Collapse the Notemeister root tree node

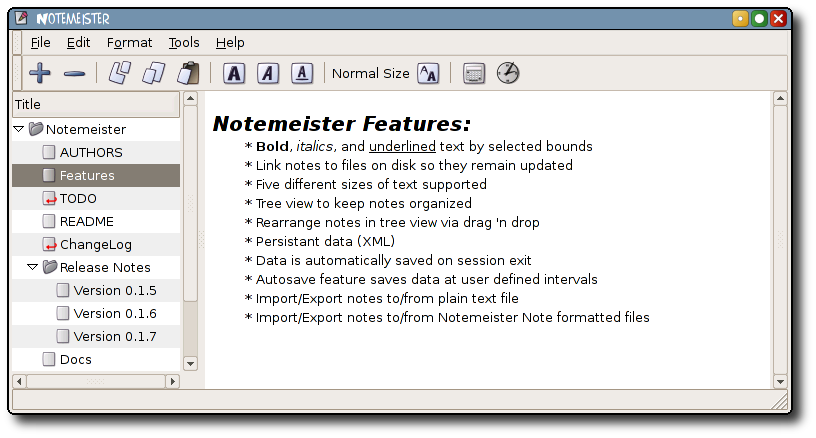(x=19, y=129)
